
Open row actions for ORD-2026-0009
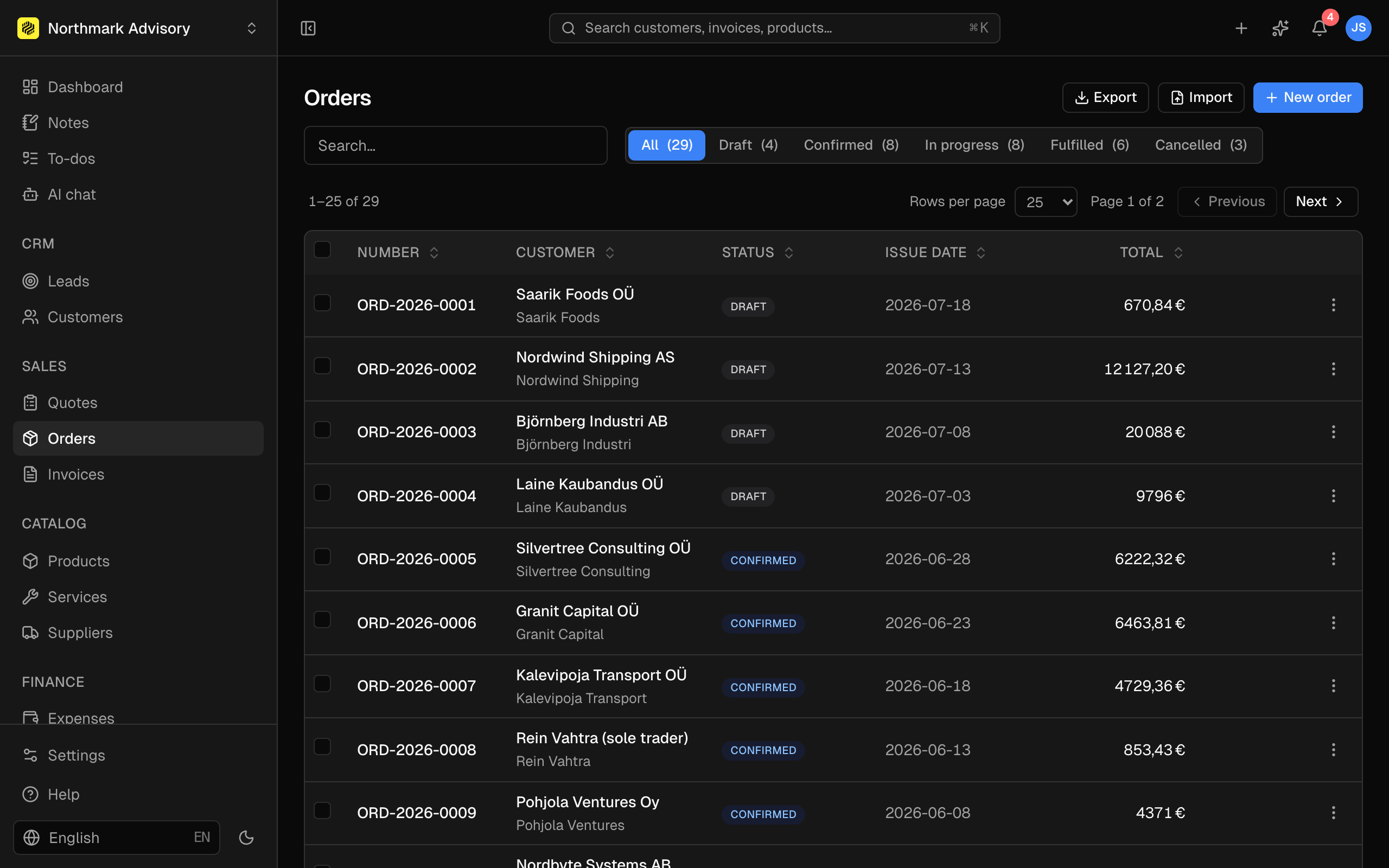click(x=1333, y=812)
